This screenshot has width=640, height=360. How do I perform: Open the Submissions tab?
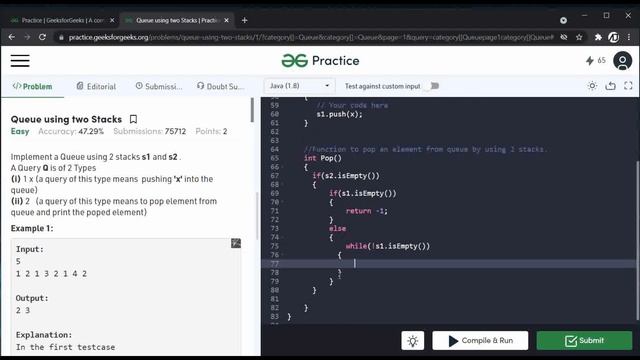click(x=159, y=86)
